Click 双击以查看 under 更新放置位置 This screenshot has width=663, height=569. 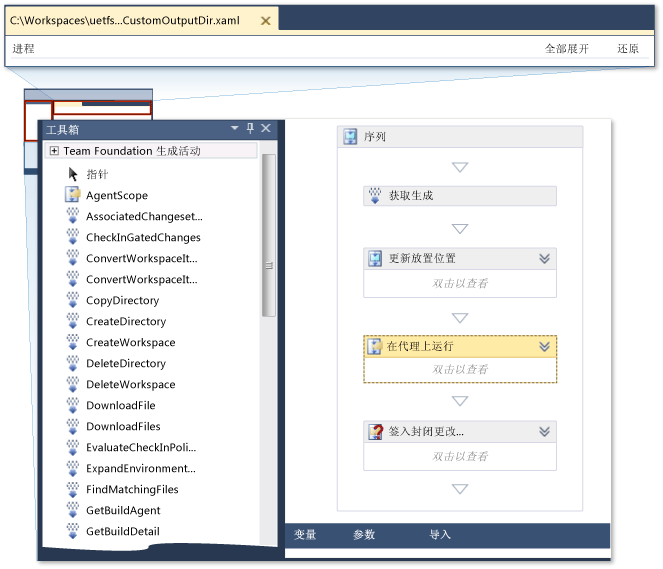(x=460, y=283)
